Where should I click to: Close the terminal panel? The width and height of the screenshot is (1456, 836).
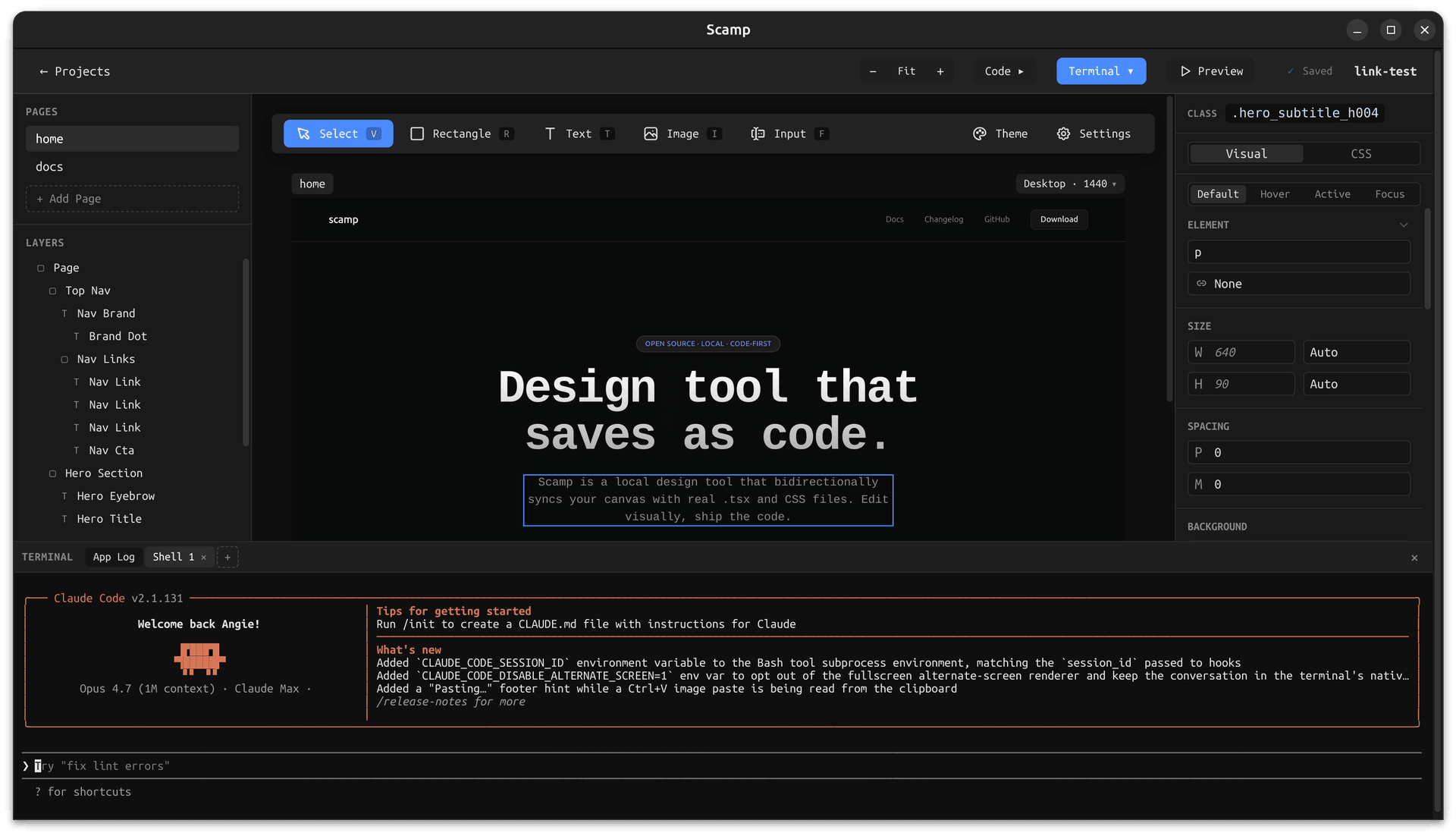pyautogui.click(x=1414, y=558)
